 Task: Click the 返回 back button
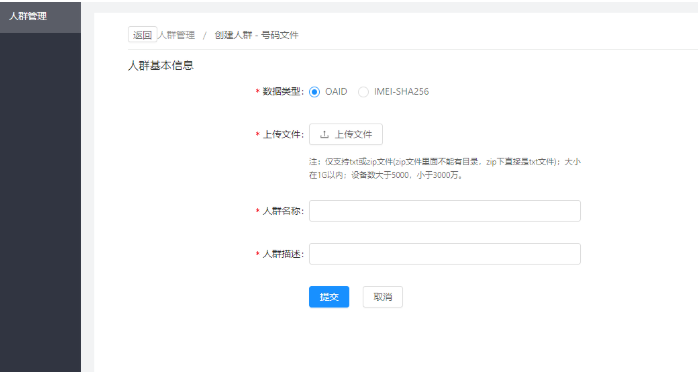pyautogui.click(x=142, y=35)
